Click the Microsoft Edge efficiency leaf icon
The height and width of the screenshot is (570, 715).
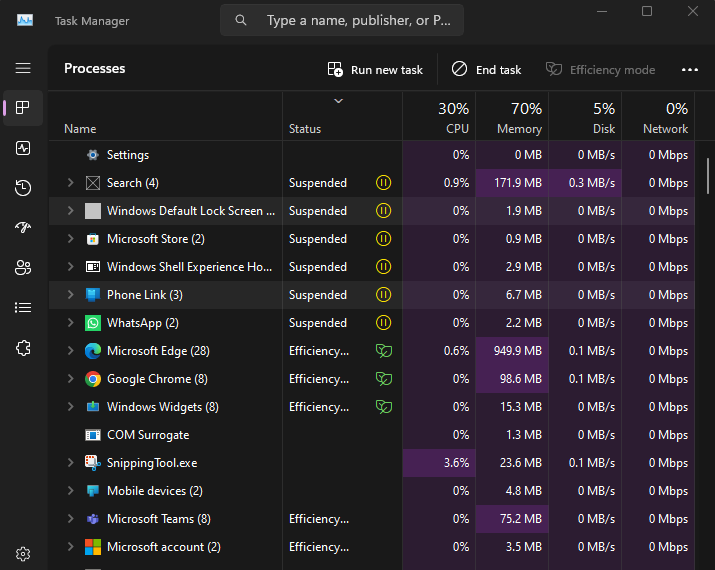[x=384, y=351]
